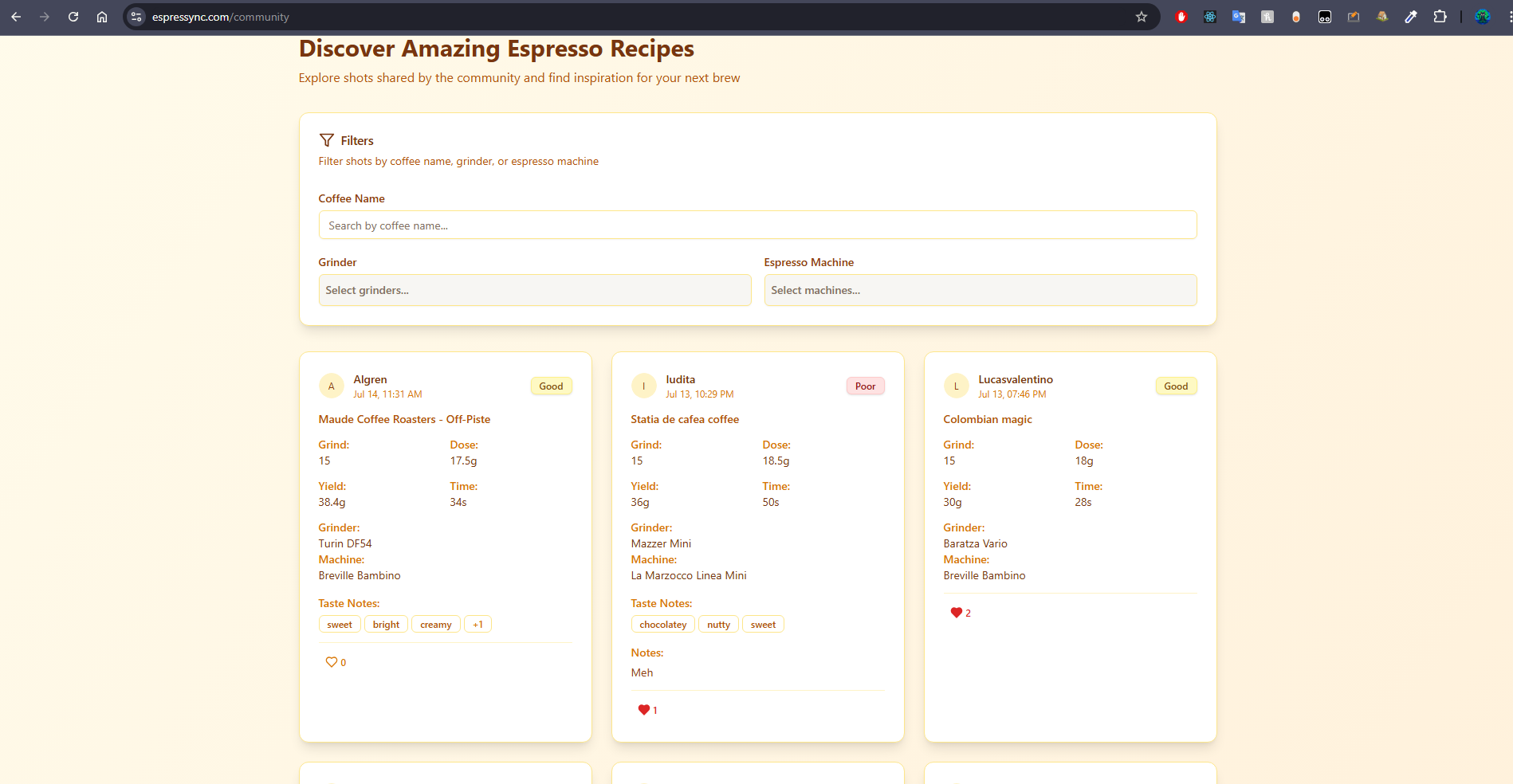Image resolution: width=1513 pixels, height=784 pixels.
Task: Click the Poor badge on Iudita's card
Action: click(x=865, y=386)
